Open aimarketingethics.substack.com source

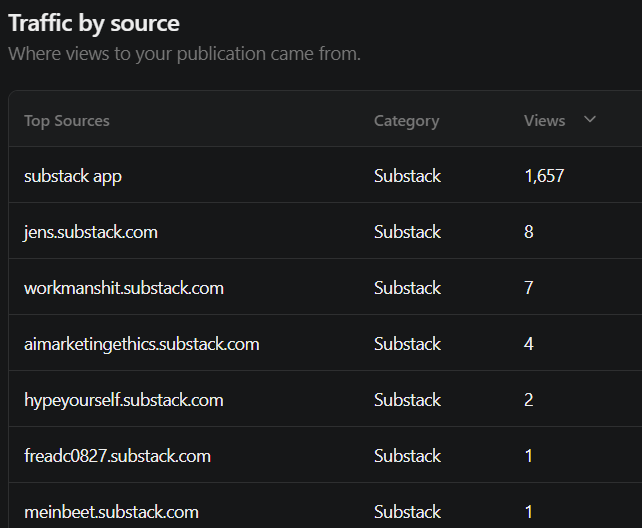(x=142, y=344)
